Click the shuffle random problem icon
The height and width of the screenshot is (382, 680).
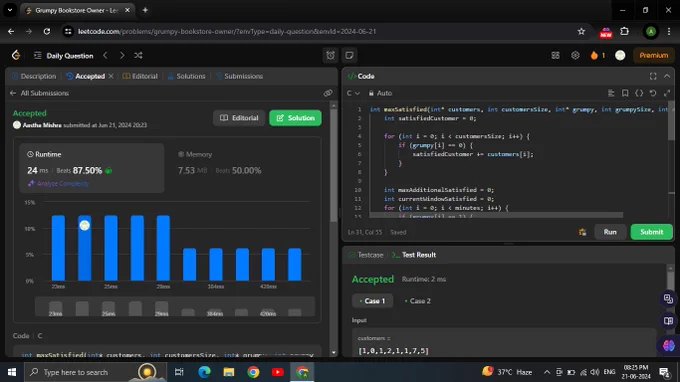[138, 56]
